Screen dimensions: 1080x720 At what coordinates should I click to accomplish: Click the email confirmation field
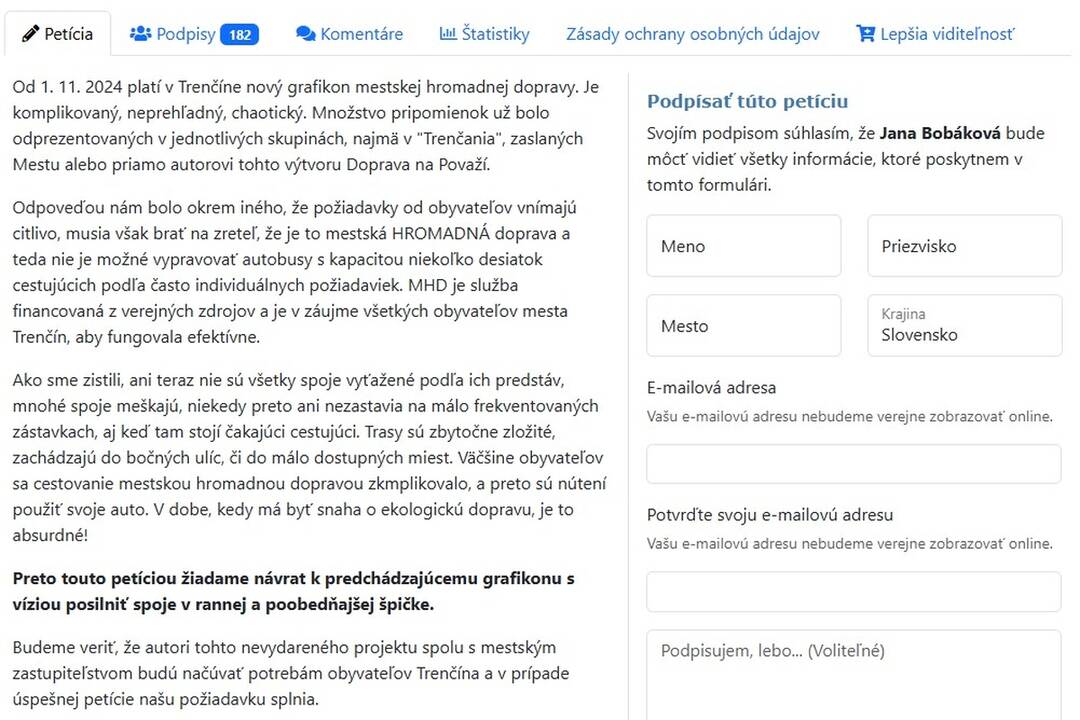pyautogui.click(x=853, y=591)
